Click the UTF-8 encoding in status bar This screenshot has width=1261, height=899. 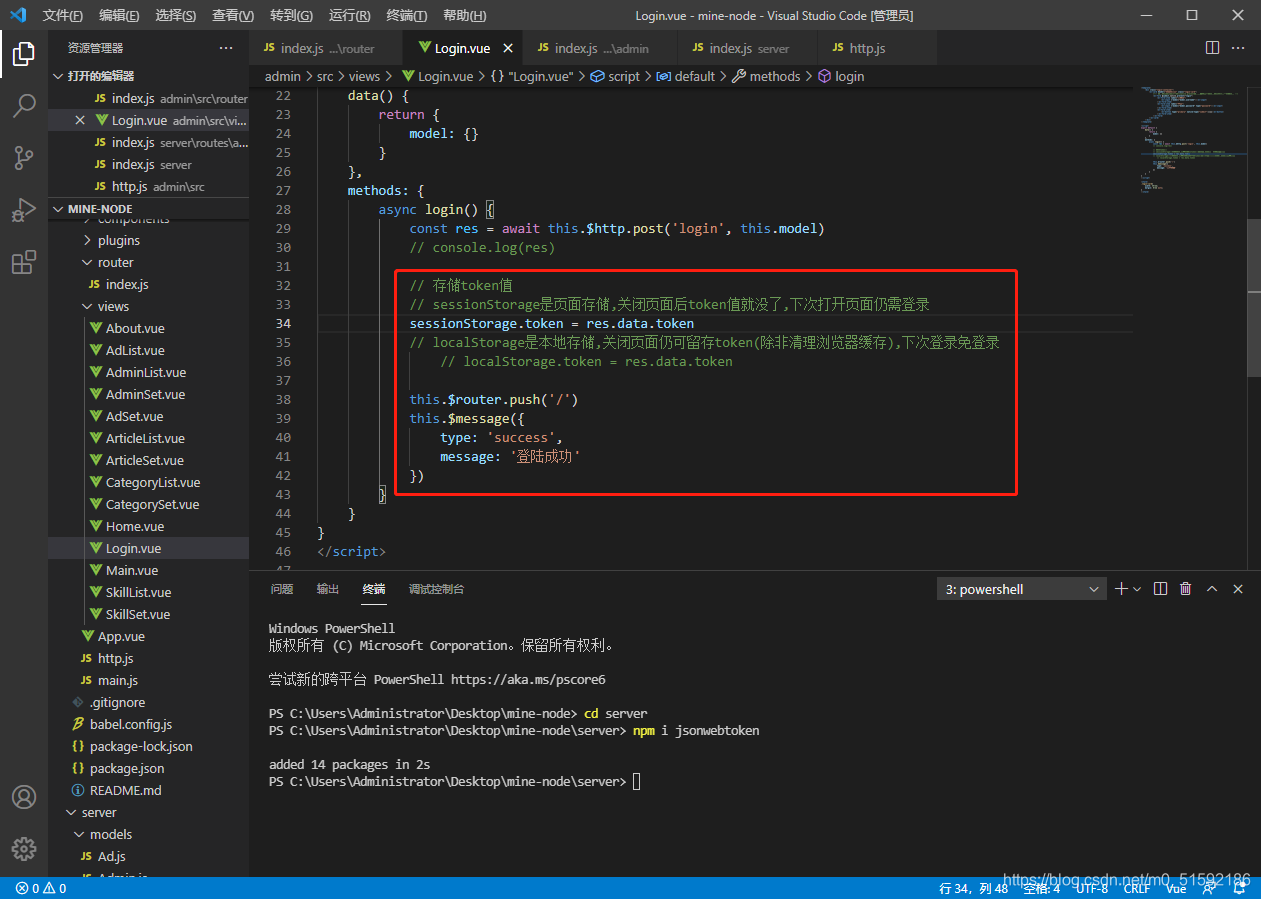pos(1091,888)
